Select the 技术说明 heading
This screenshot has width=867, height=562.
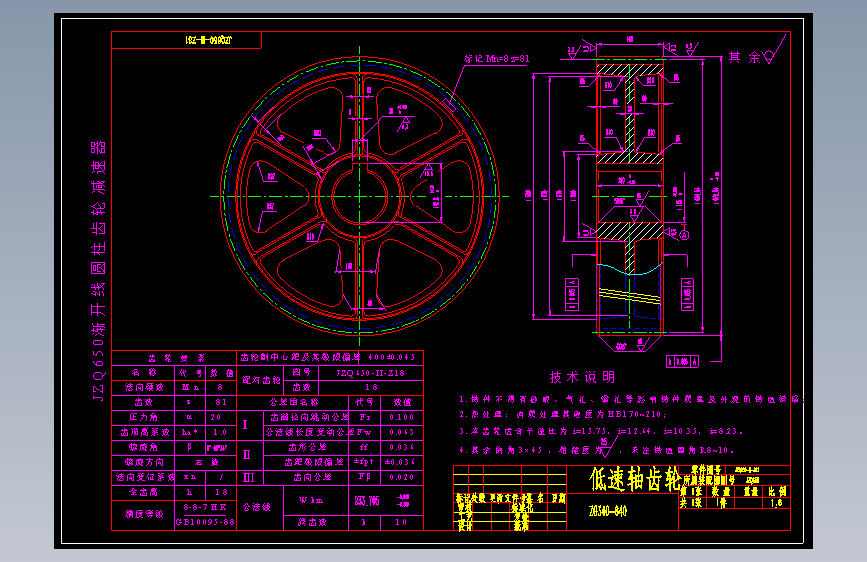pos(582,377)
